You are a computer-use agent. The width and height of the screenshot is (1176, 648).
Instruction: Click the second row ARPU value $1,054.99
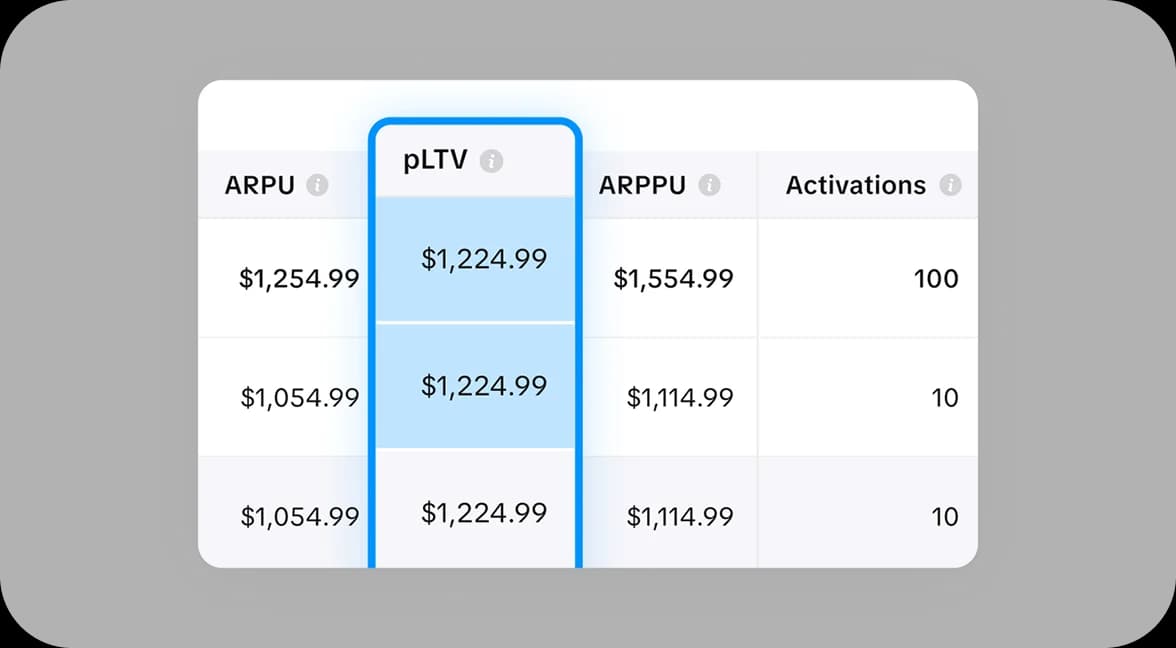[x=300, y=397]
